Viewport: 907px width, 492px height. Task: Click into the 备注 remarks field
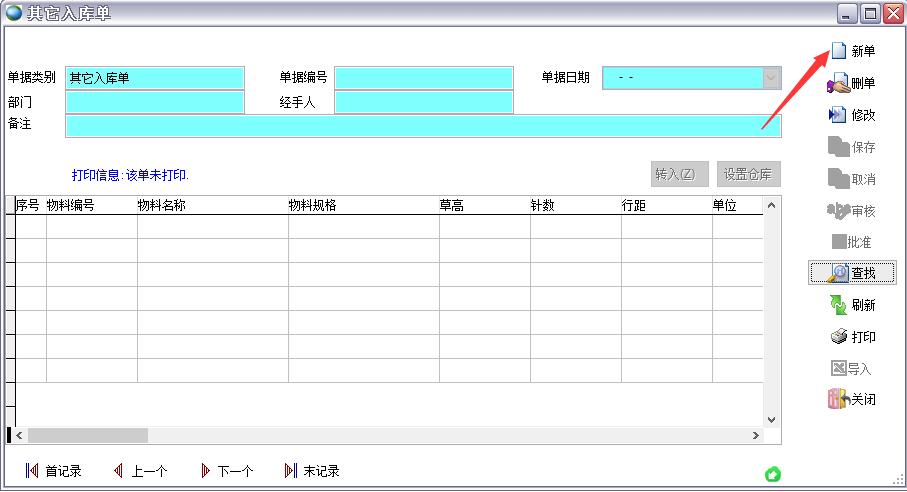click(423, 125)
